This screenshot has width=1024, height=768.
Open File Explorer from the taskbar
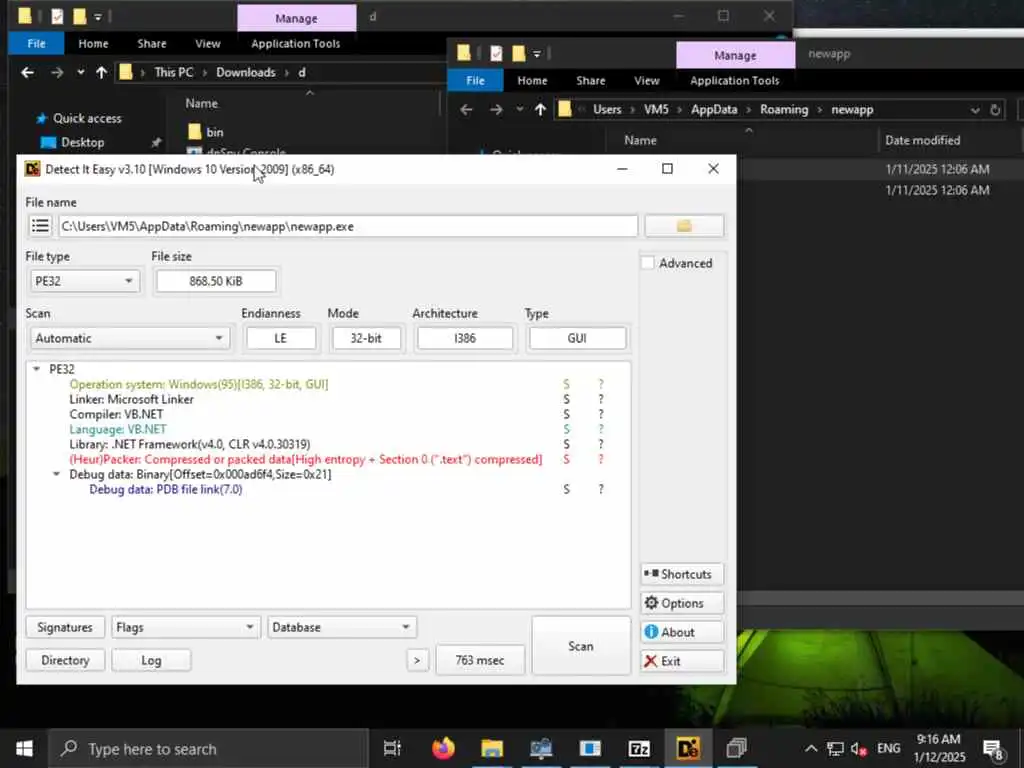click(x=492, y=748)
